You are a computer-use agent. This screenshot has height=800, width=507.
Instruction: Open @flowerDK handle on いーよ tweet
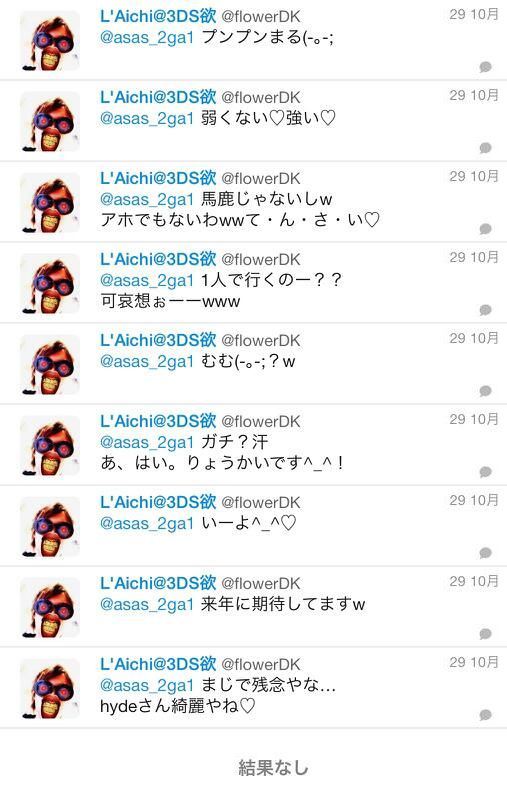(261, 503)
